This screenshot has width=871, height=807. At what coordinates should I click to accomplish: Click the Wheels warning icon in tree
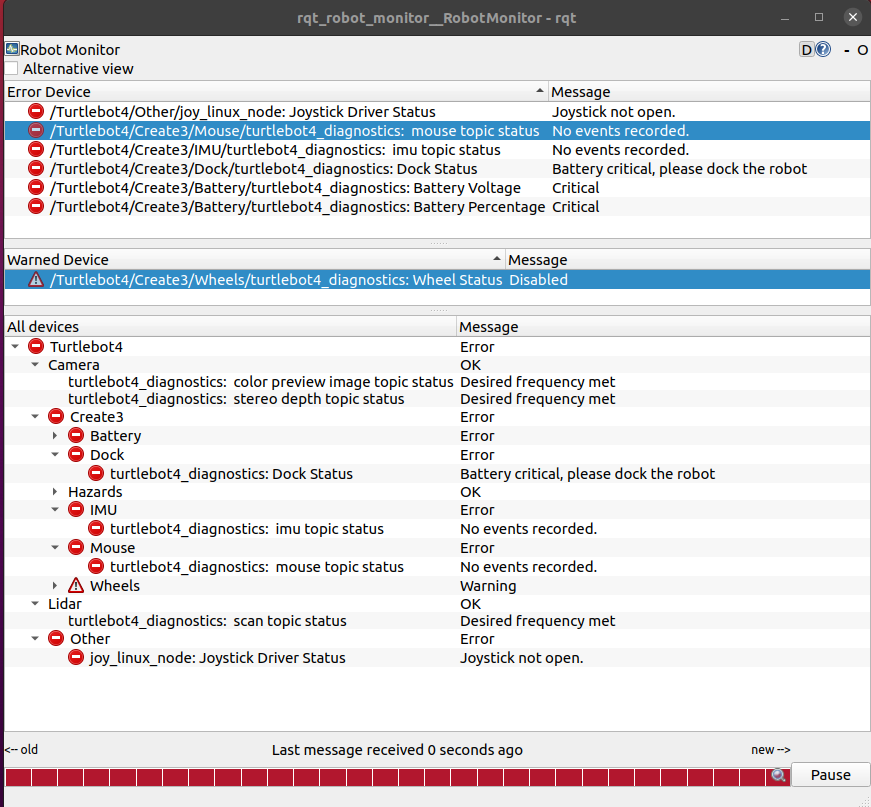coord(76,585)
